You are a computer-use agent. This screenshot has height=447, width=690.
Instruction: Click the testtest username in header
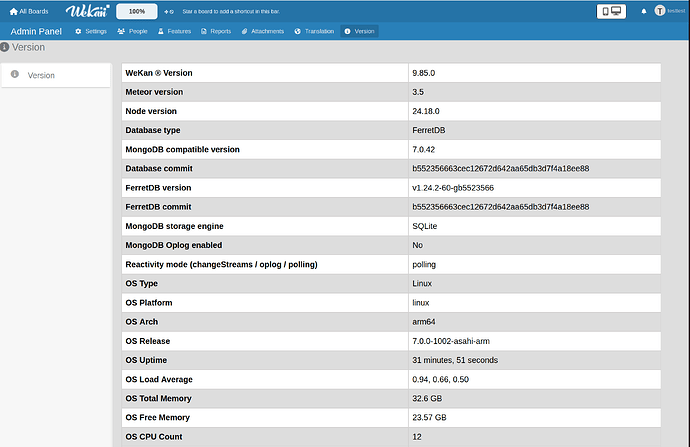(x=676, y=11)
